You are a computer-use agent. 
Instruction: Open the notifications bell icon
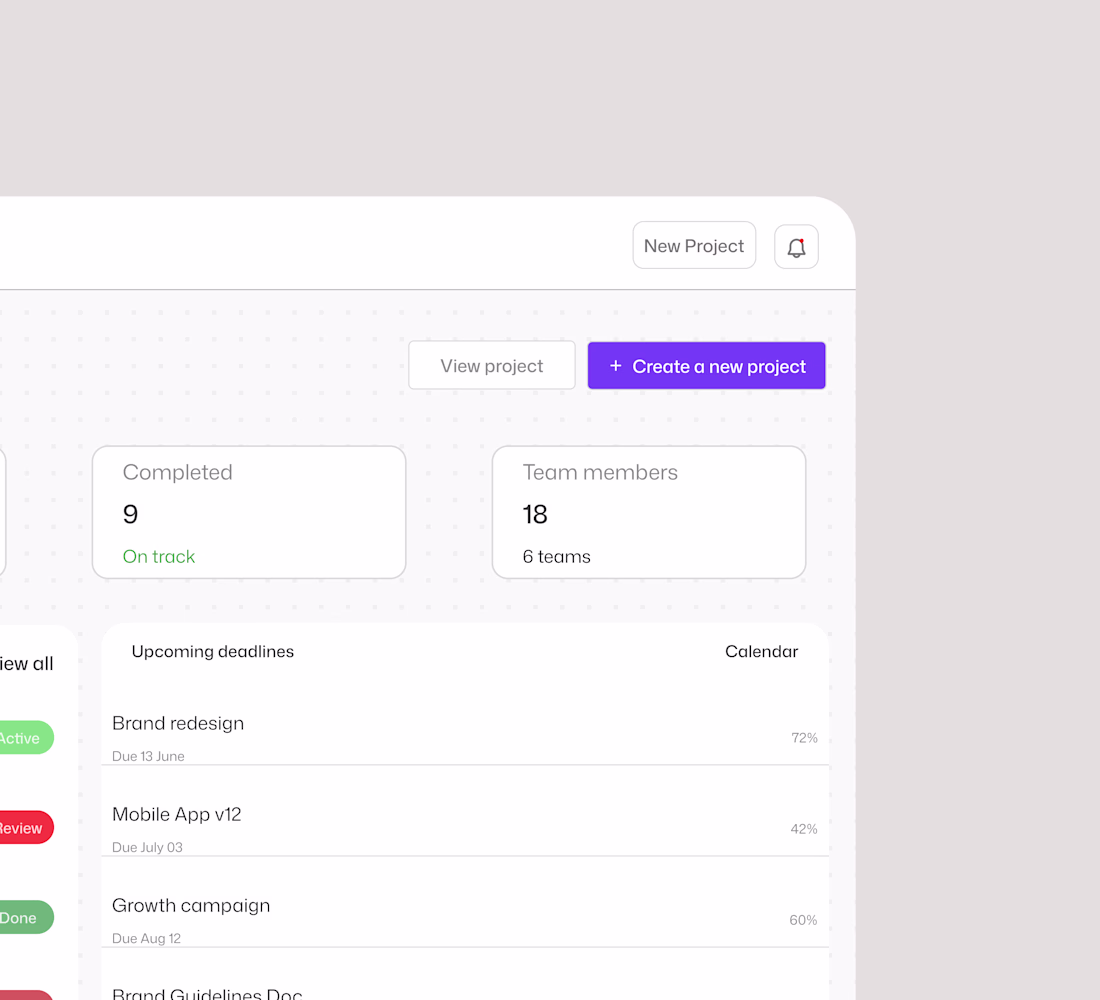pos(796,246)
